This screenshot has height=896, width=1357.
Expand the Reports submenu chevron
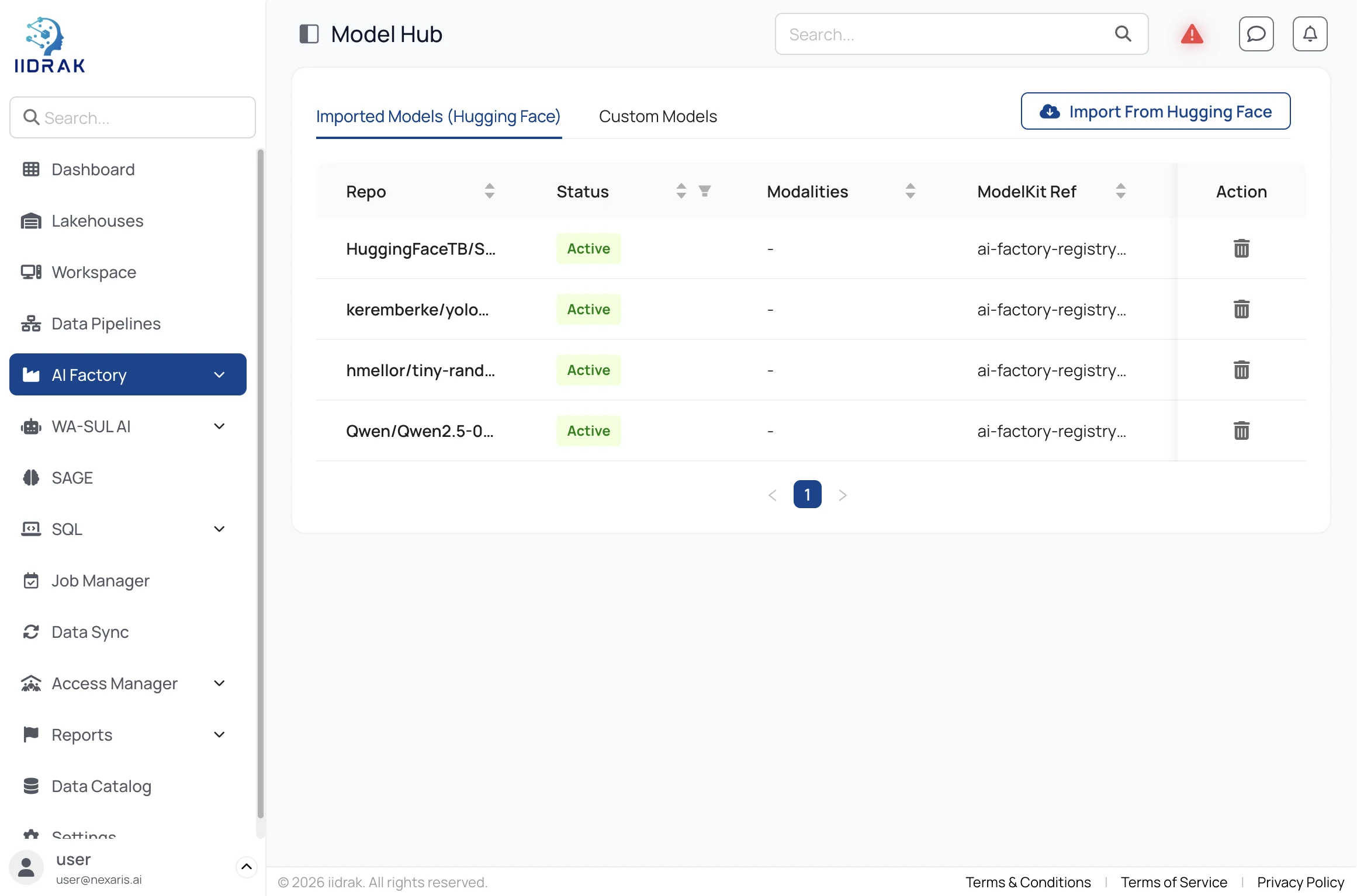tap(219, 735)
